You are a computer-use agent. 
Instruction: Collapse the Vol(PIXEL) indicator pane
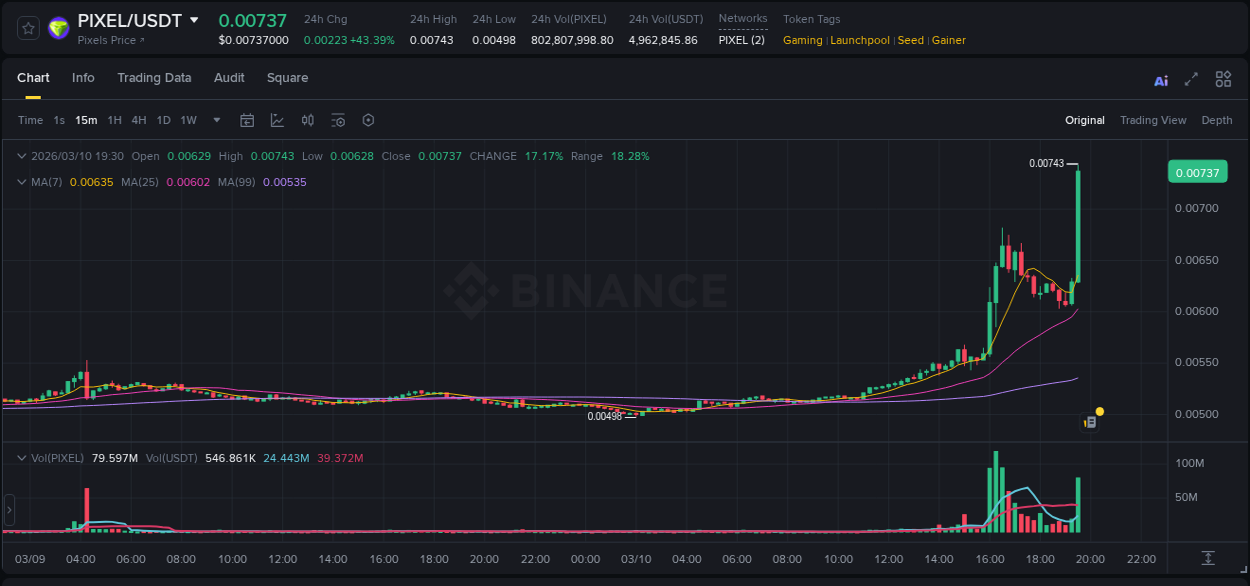coord(21,458)
